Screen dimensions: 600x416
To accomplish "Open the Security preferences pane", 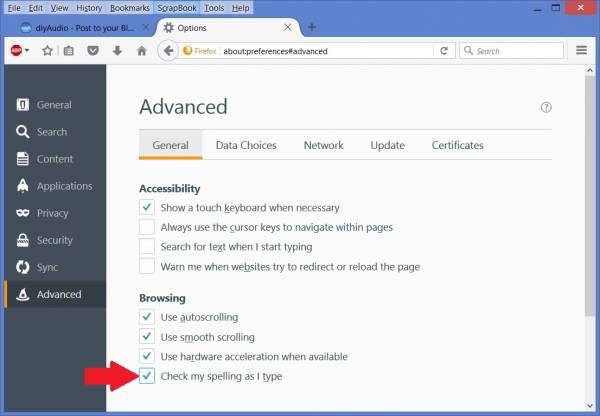I will click(x=55, y=240).
